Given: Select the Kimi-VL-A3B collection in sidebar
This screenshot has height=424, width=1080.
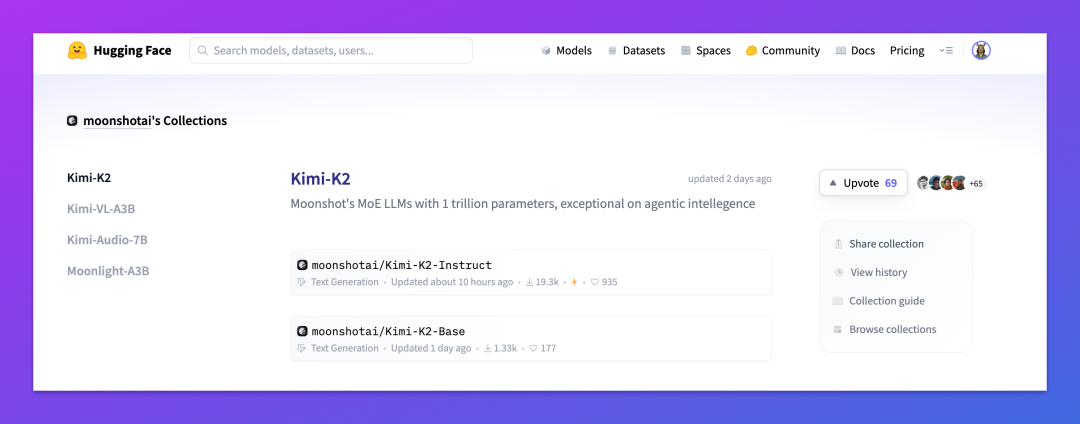Looking at the screenshot, I should click(105, 209).
